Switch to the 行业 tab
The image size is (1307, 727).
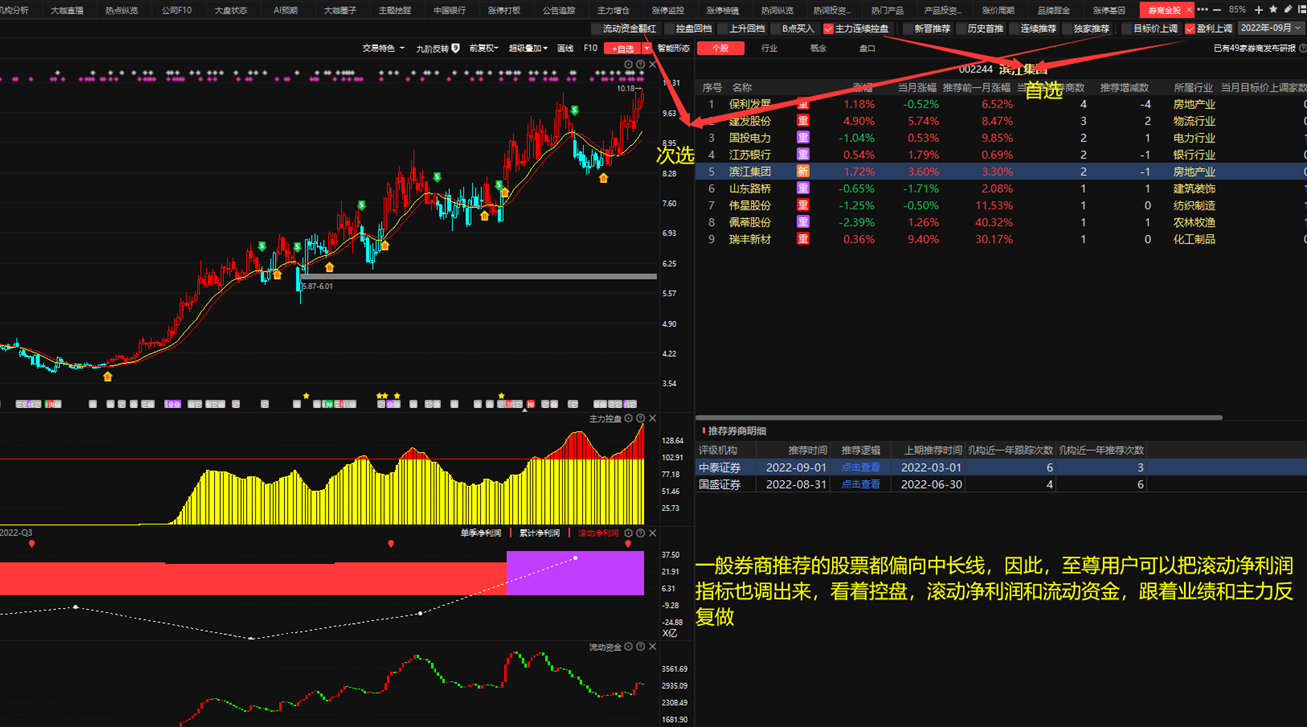point(769,48)
